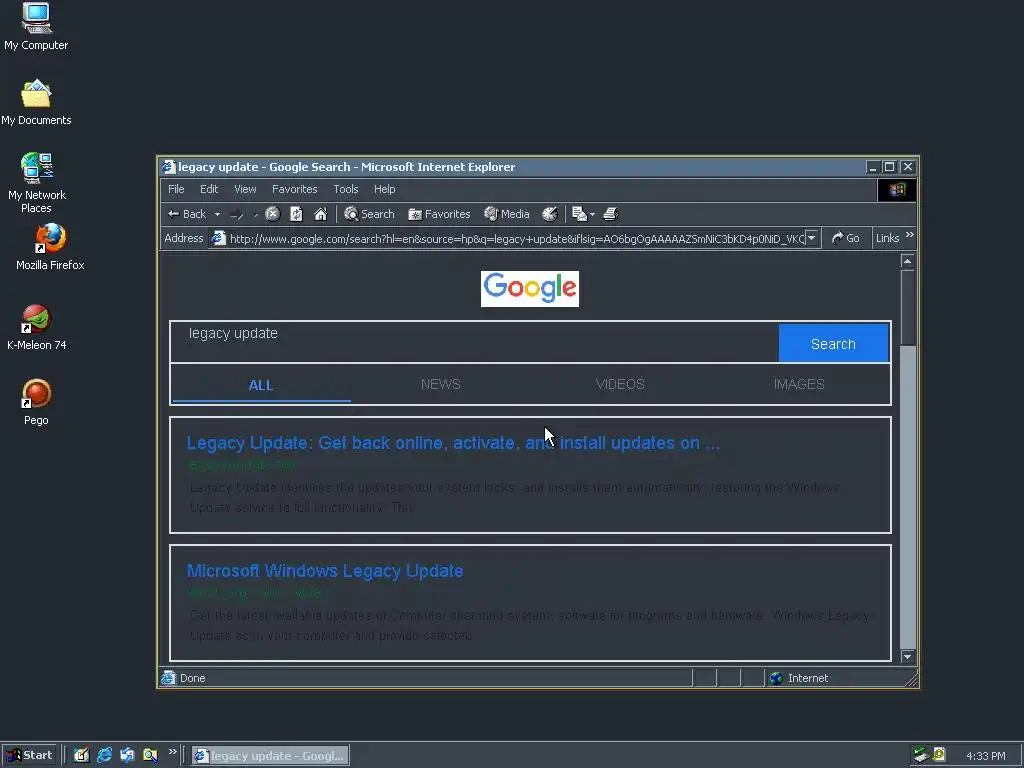Click the scrollbar up arrow
Screen dimensions: 1024x768
tap(907, 261)
